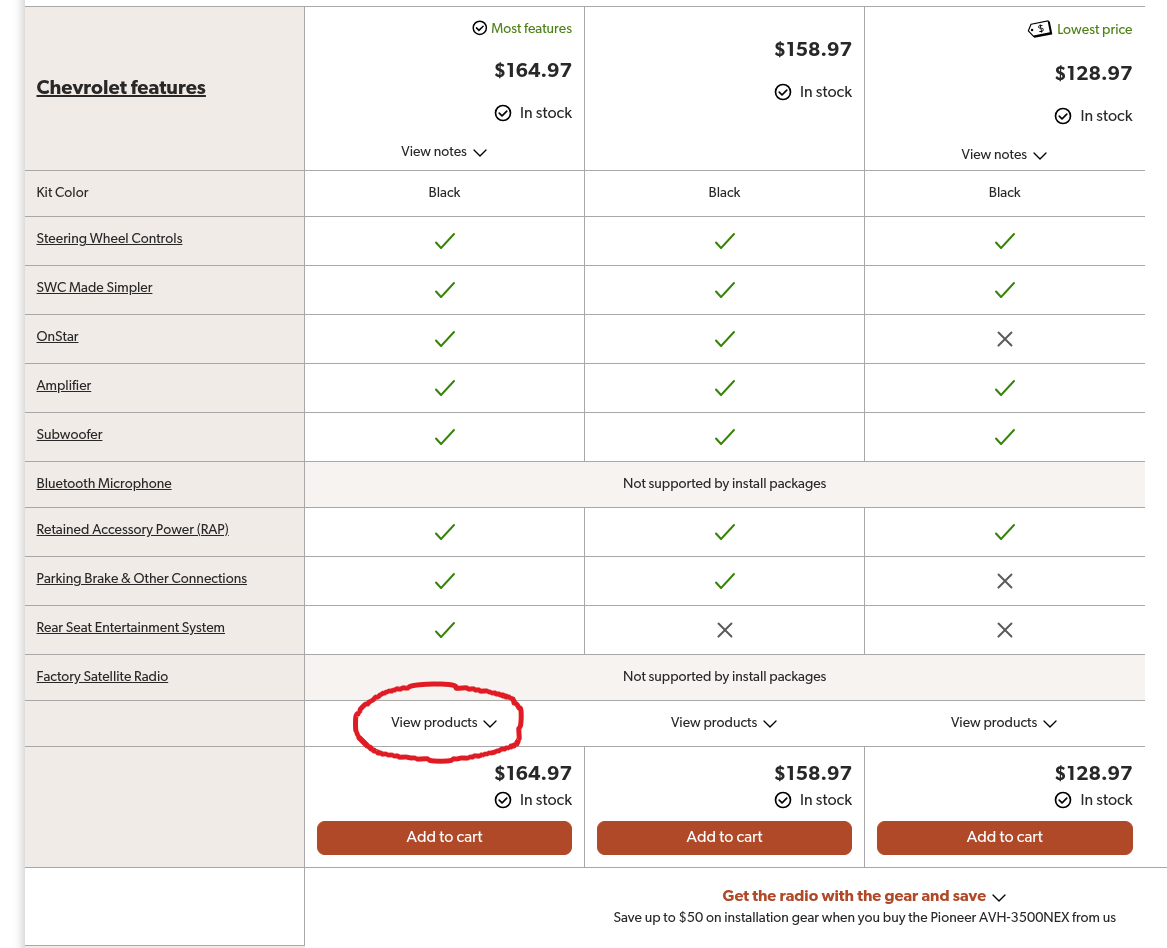Click Rear Seat Entertainment checkmark in $164.97 column

(444, 630)
